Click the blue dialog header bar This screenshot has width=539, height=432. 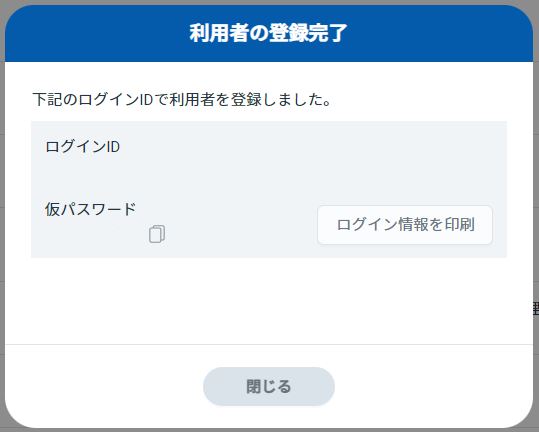(x=269, y=33)
